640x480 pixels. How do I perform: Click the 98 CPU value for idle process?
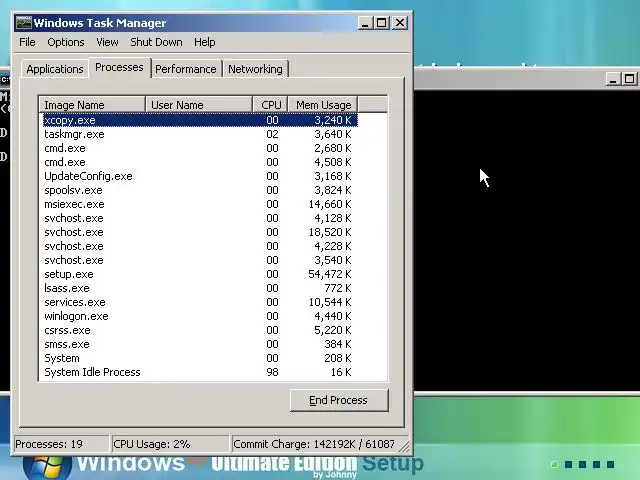(x=272, y=372)
